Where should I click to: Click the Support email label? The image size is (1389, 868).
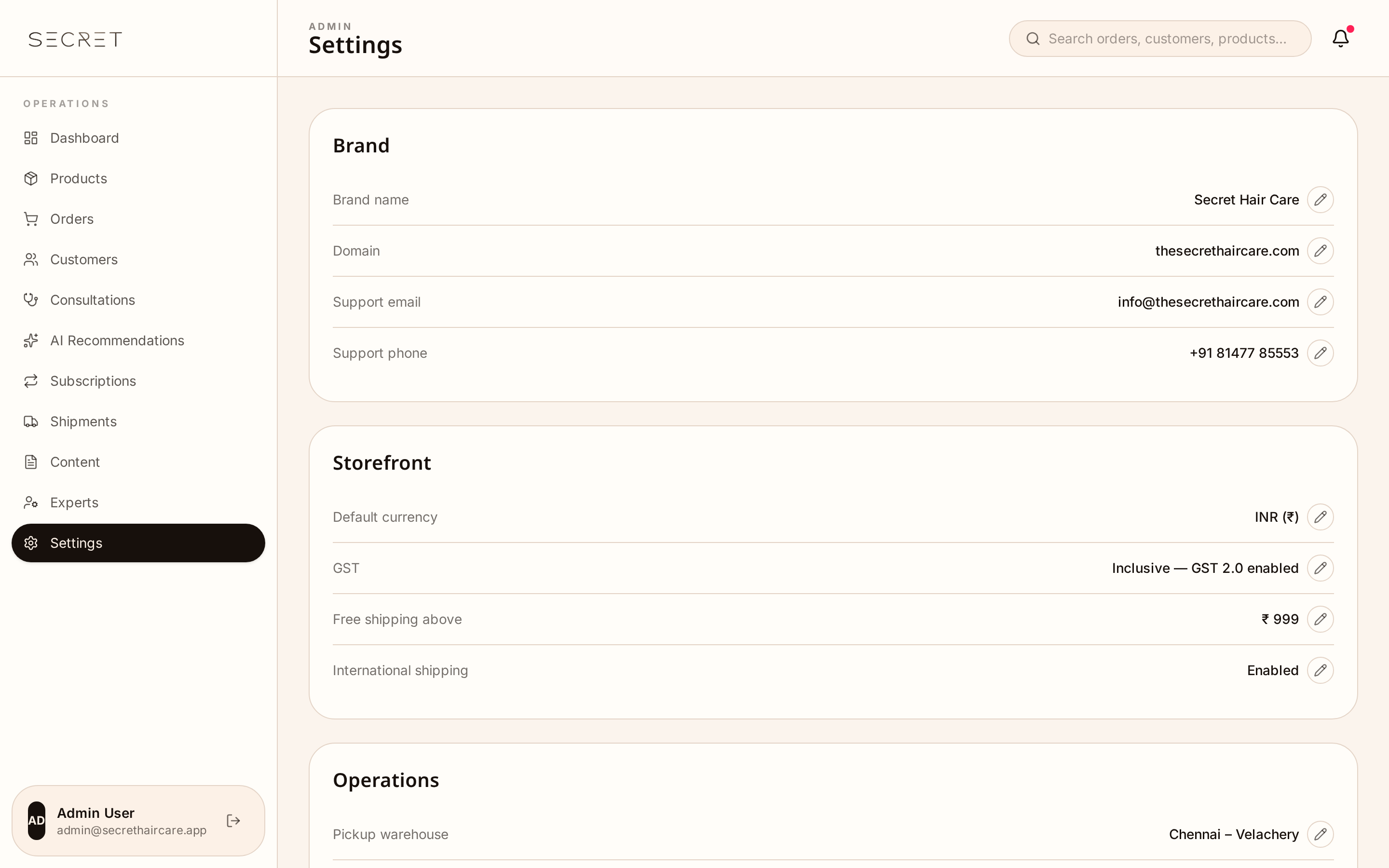pyautogui.click(x=377, y=302)
